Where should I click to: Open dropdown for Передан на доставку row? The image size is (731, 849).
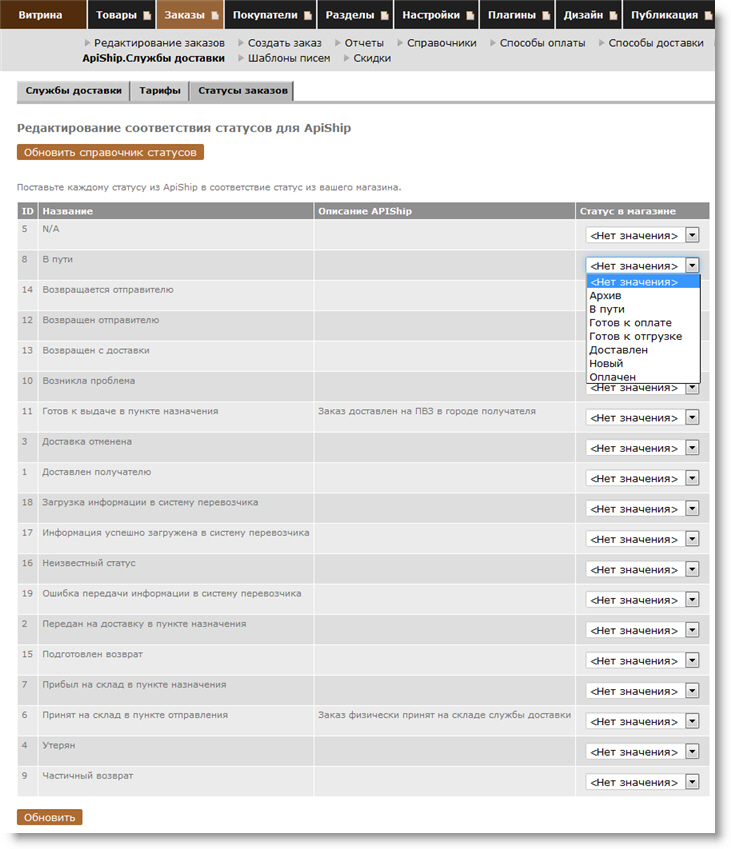point(642,630)
